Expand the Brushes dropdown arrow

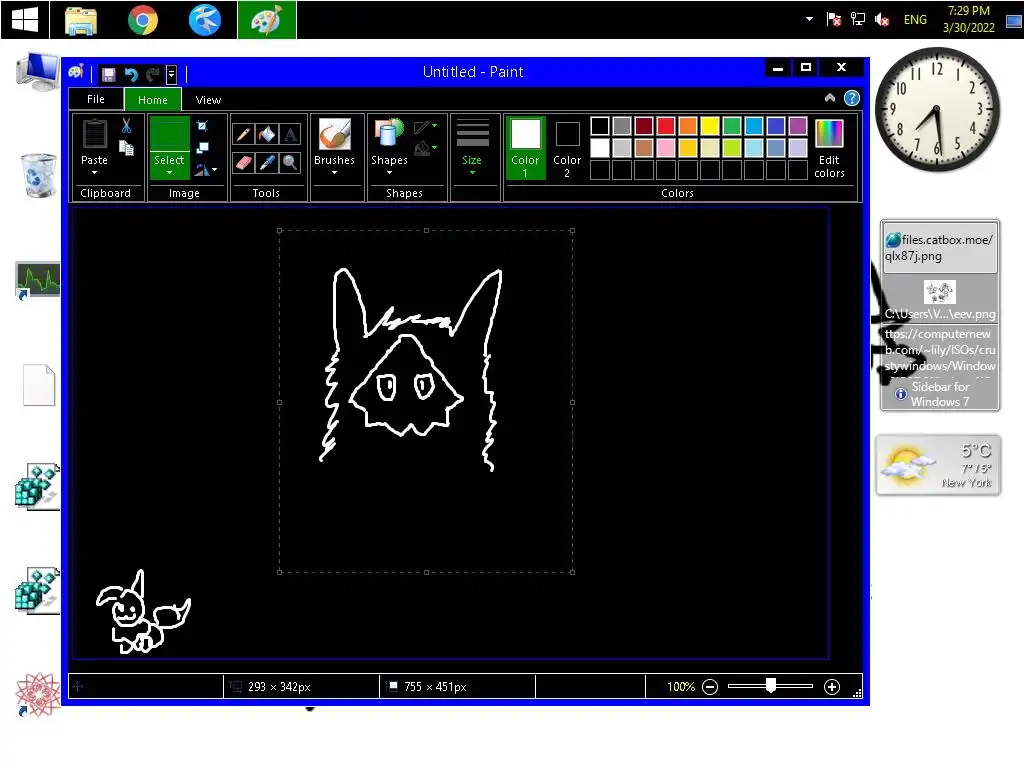pos(334,173)
